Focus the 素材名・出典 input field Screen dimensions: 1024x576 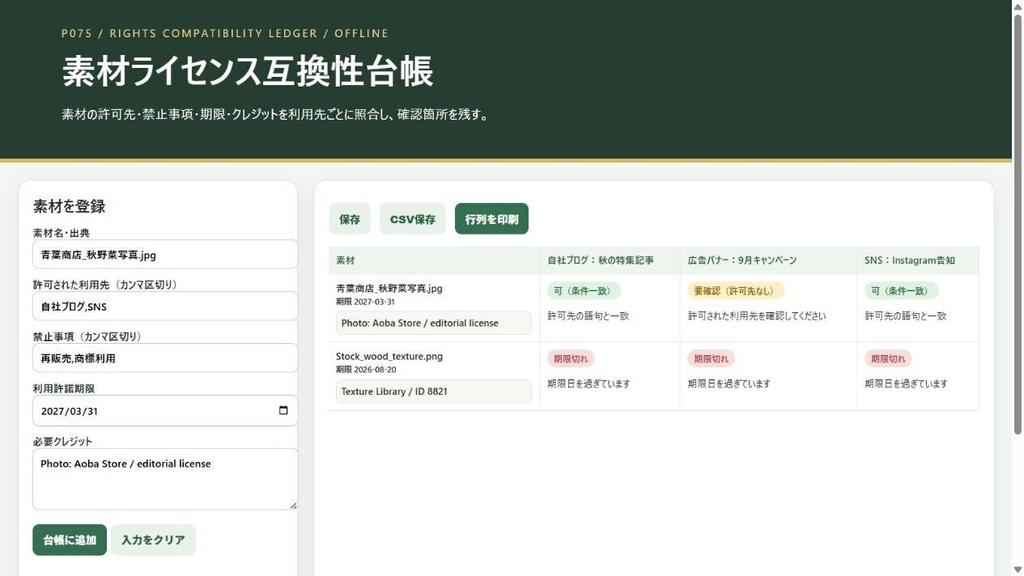[x=165, y=255]
